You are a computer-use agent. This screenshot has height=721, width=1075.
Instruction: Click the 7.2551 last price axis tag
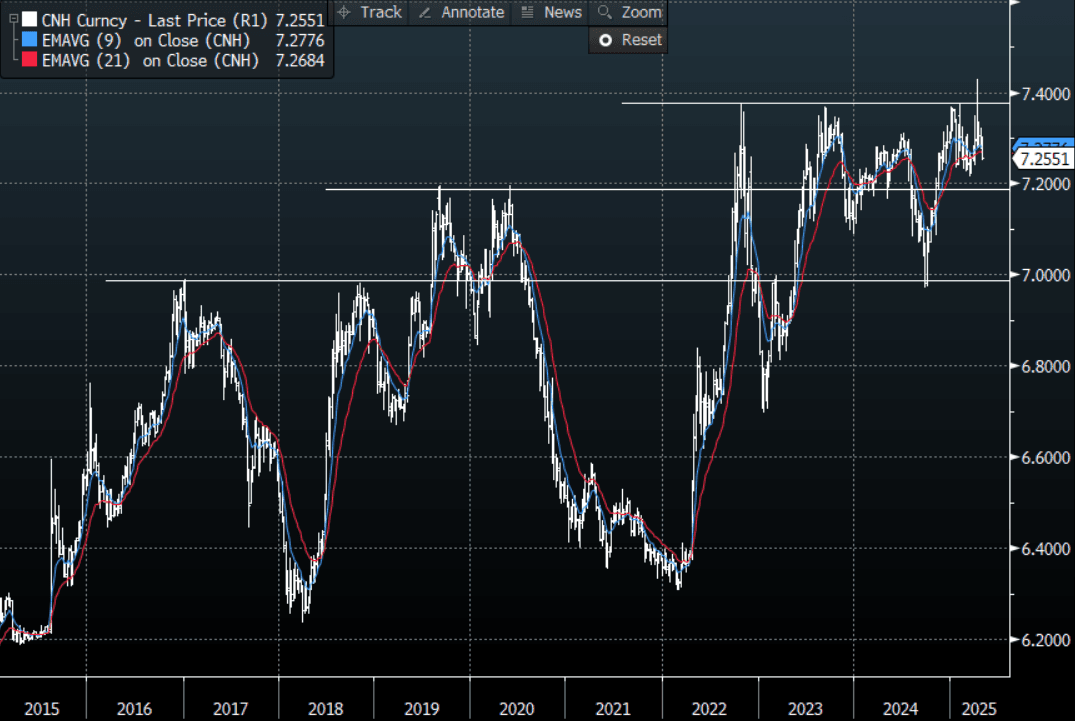click(1043, 160)
